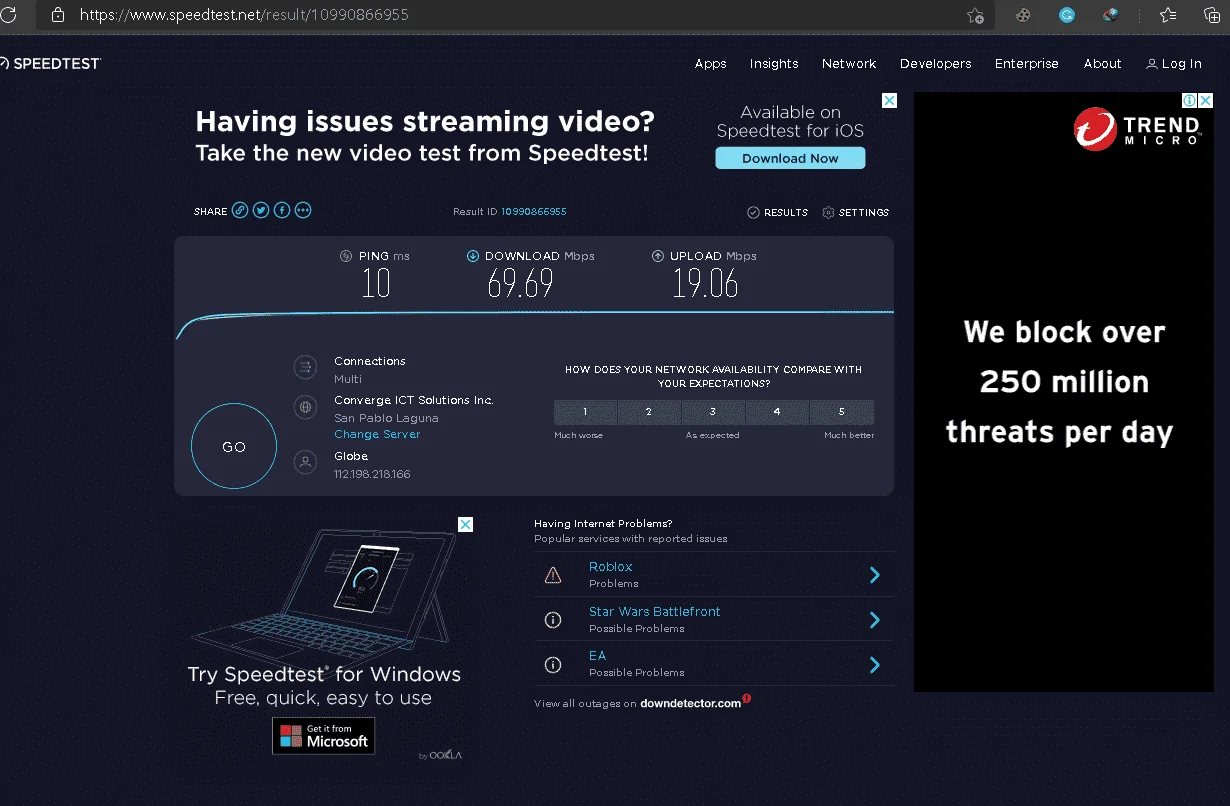Open the Developers menu
This screenshot has height=806, width=1230.
click(x=935, y=63)
